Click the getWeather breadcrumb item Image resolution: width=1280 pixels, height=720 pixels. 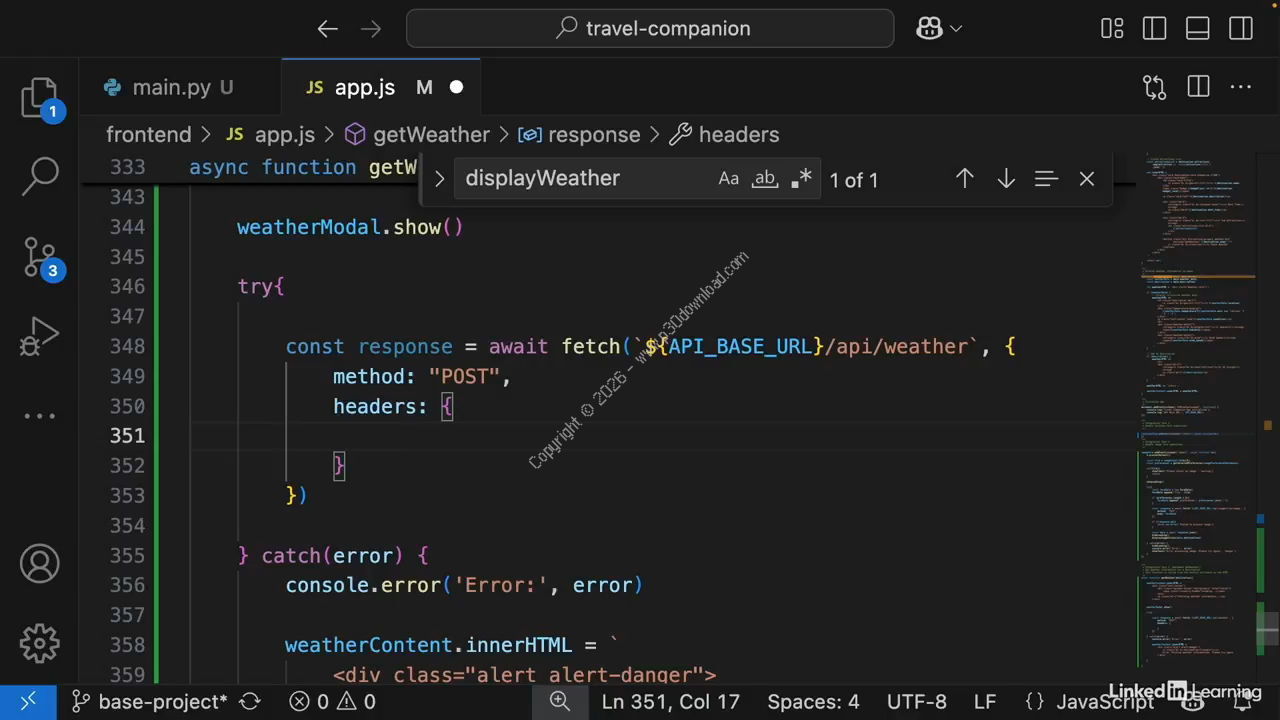click(x=430, y=135)
